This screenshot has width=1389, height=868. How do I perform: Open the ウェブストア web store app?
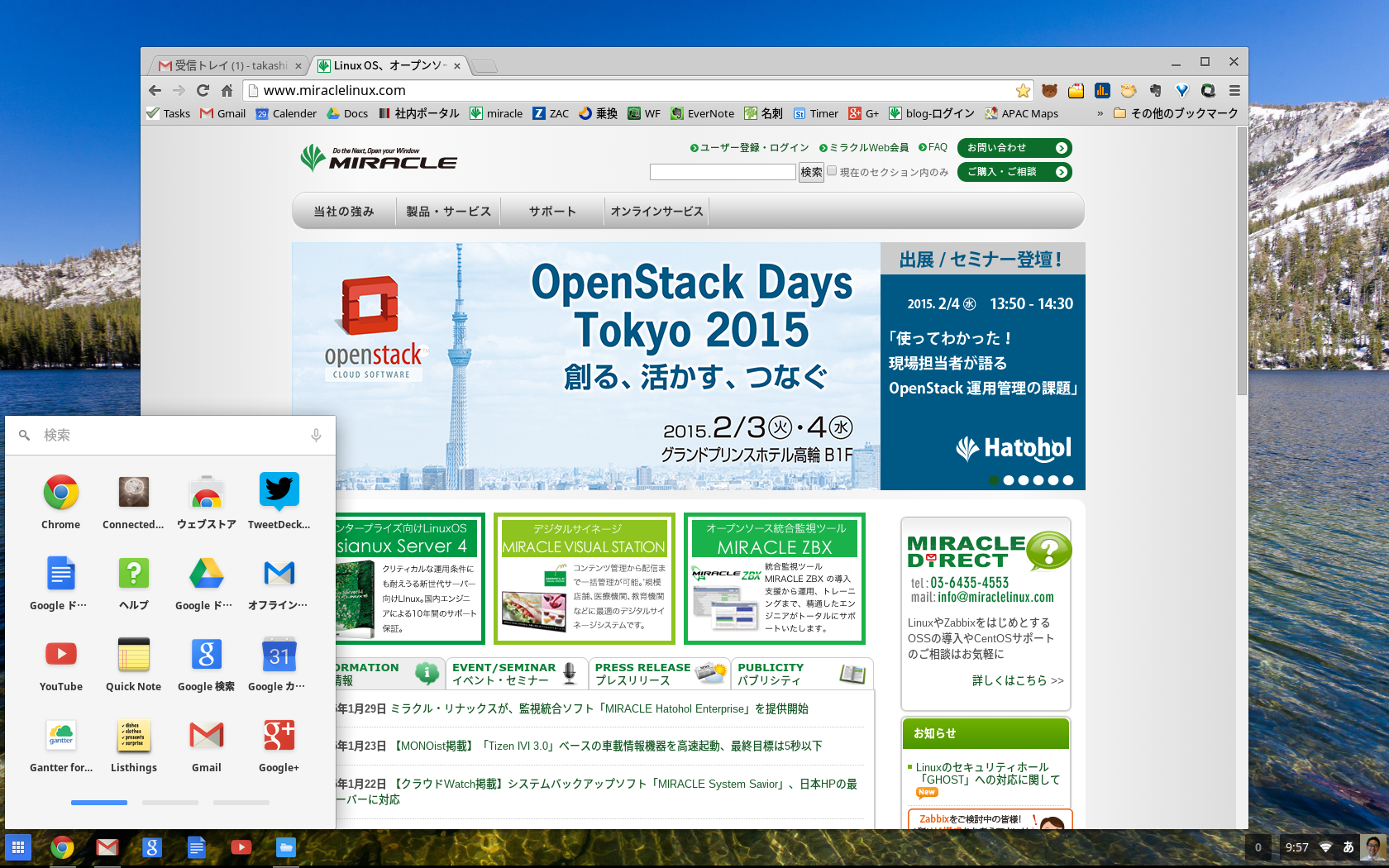pos(207,501)
